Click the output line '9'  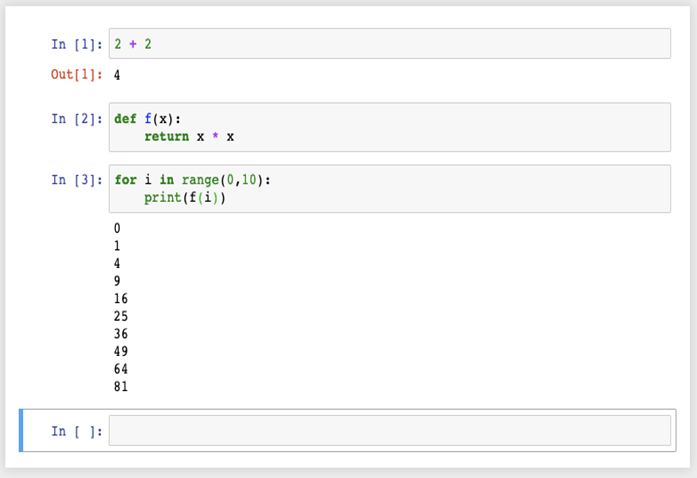tap(117, 281)
